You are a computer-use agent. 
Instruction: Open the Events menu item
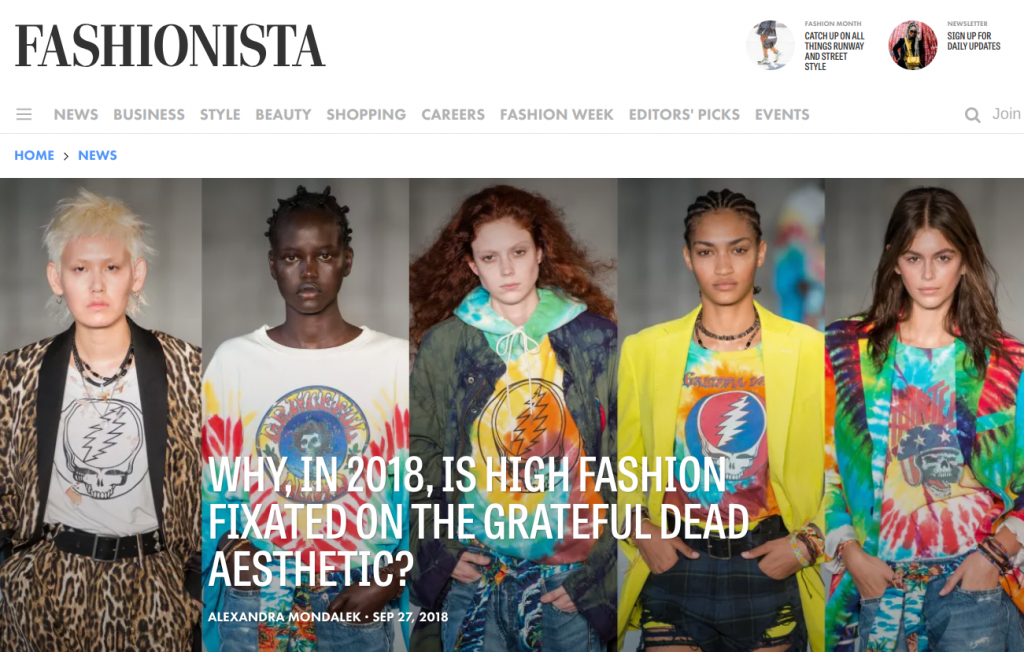coord(782,114)
